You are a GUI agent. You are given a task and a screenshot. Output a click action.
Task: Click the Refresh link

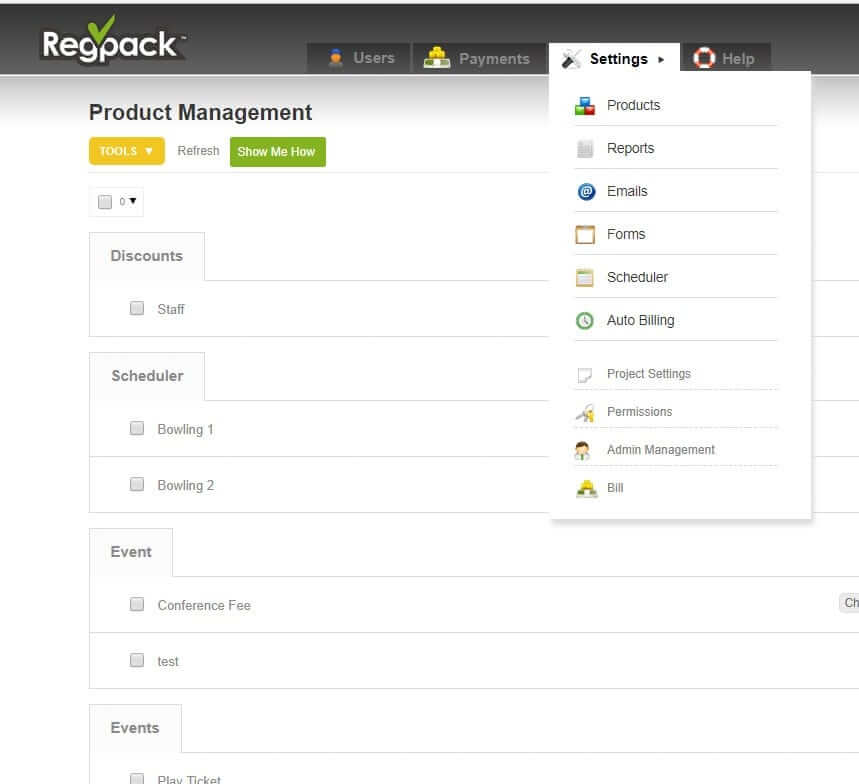point(198,151)
